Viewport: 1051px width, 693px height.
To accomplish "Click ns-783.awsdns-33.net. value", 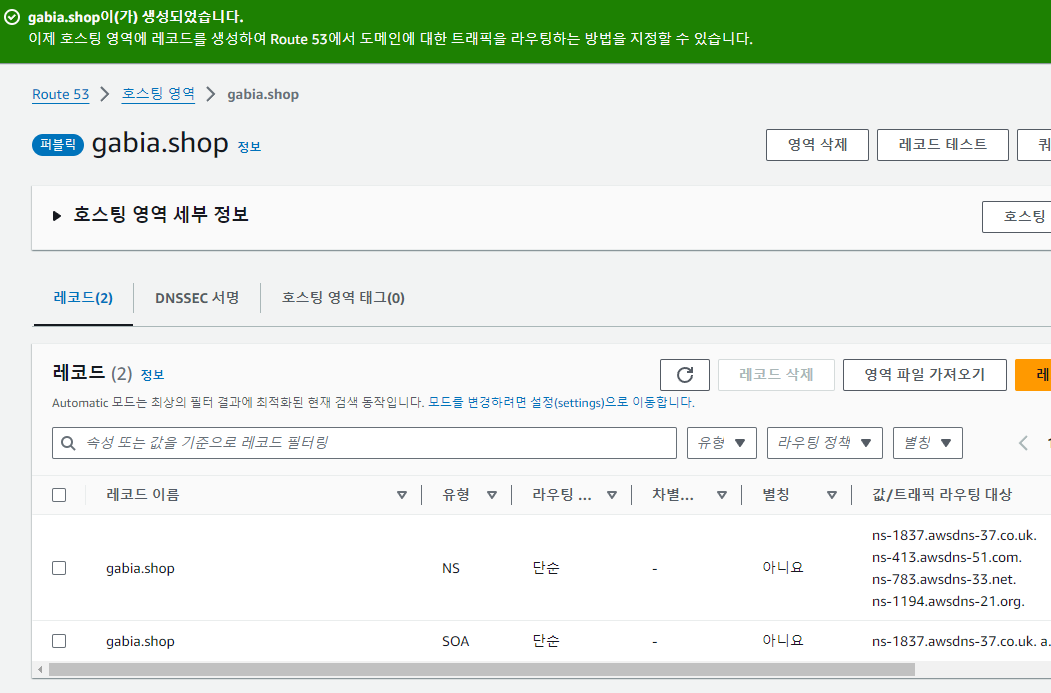I will 944,580.
